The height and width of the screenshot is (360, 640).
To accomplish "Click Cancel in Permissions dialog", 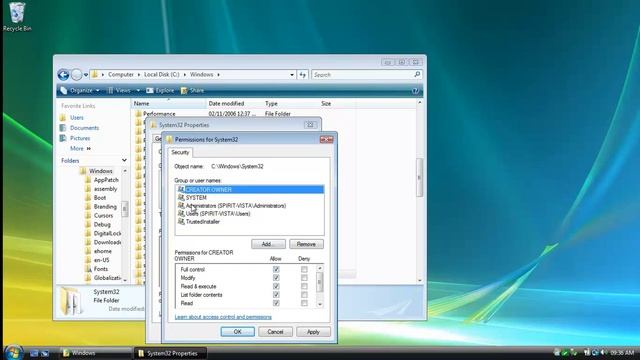I will point(275,332).
